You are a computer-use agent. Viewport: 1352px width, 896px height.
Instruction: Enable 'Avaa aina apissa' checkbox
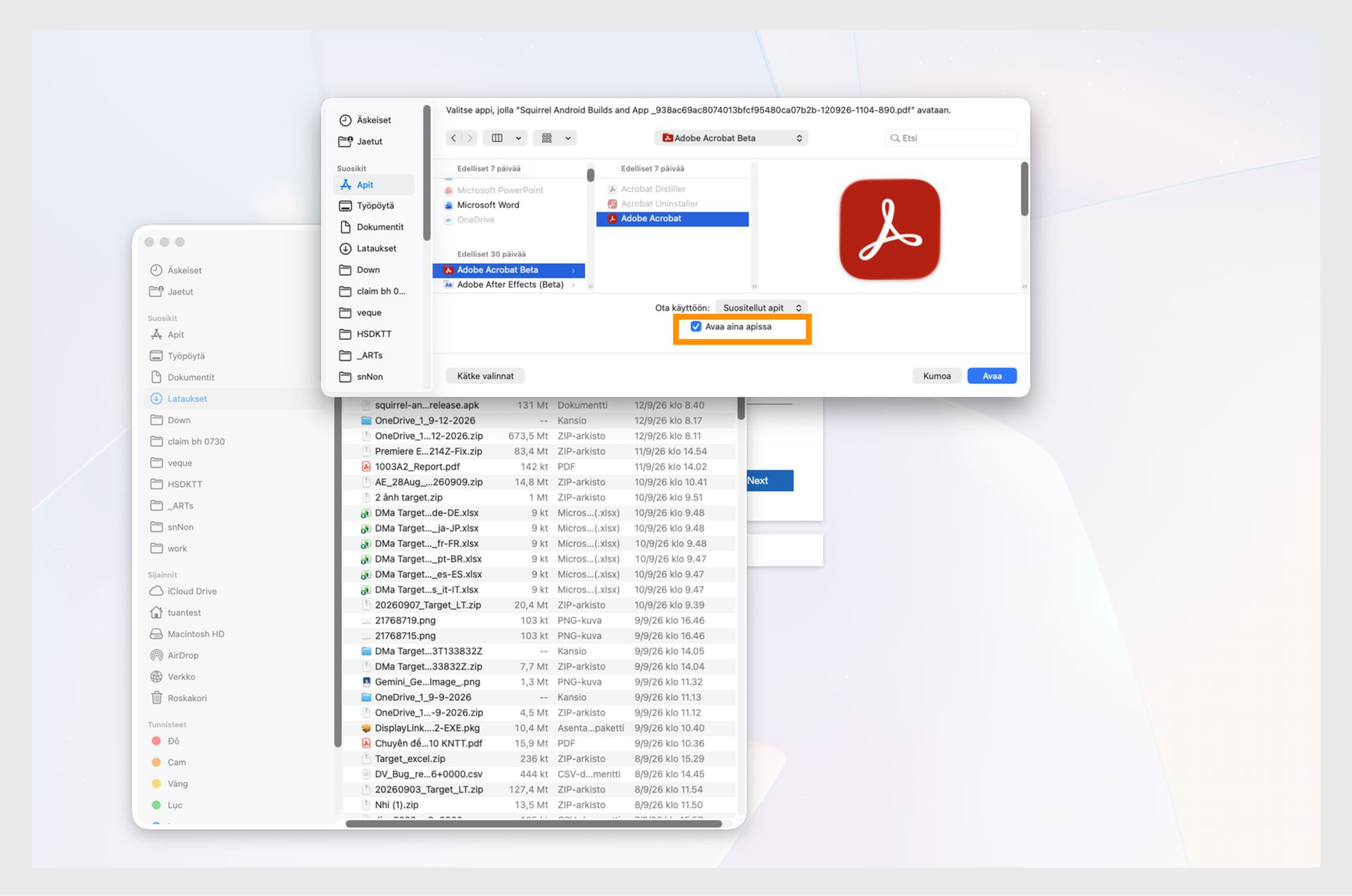coord(696,327)
